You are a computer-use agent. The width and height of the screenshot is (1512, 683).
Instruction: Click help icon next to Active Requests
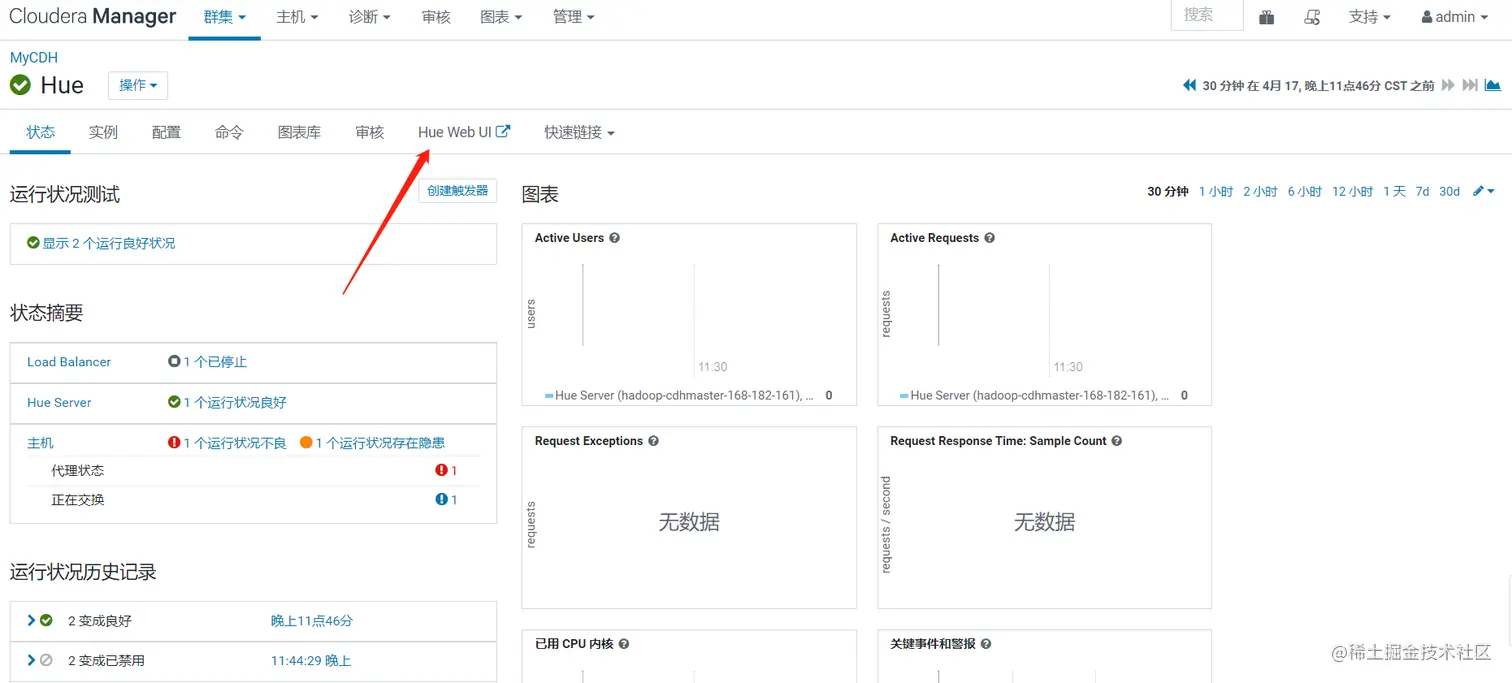point(989,238)
